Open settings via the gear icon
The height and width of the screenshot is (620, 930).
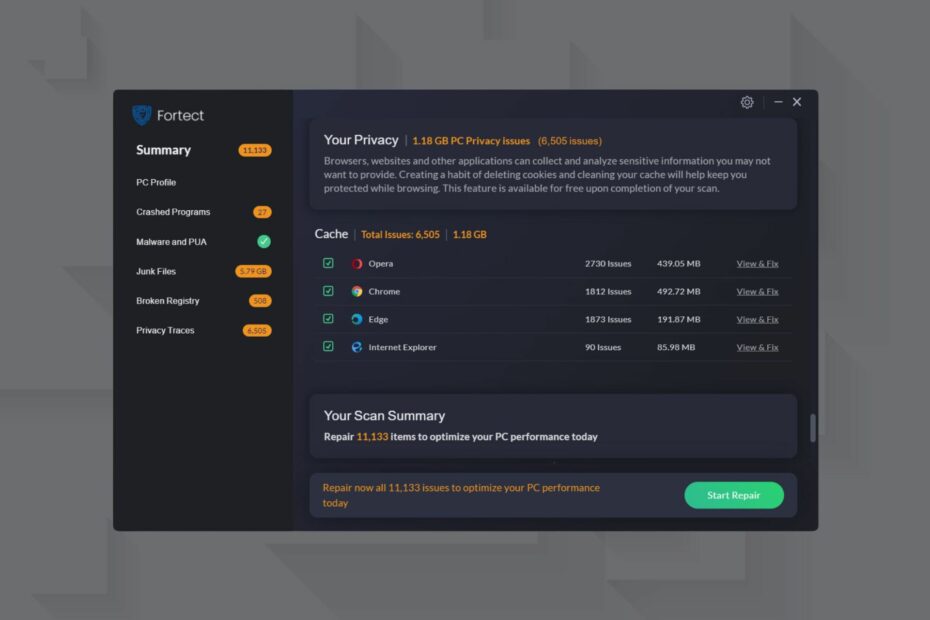pos(747,102)
